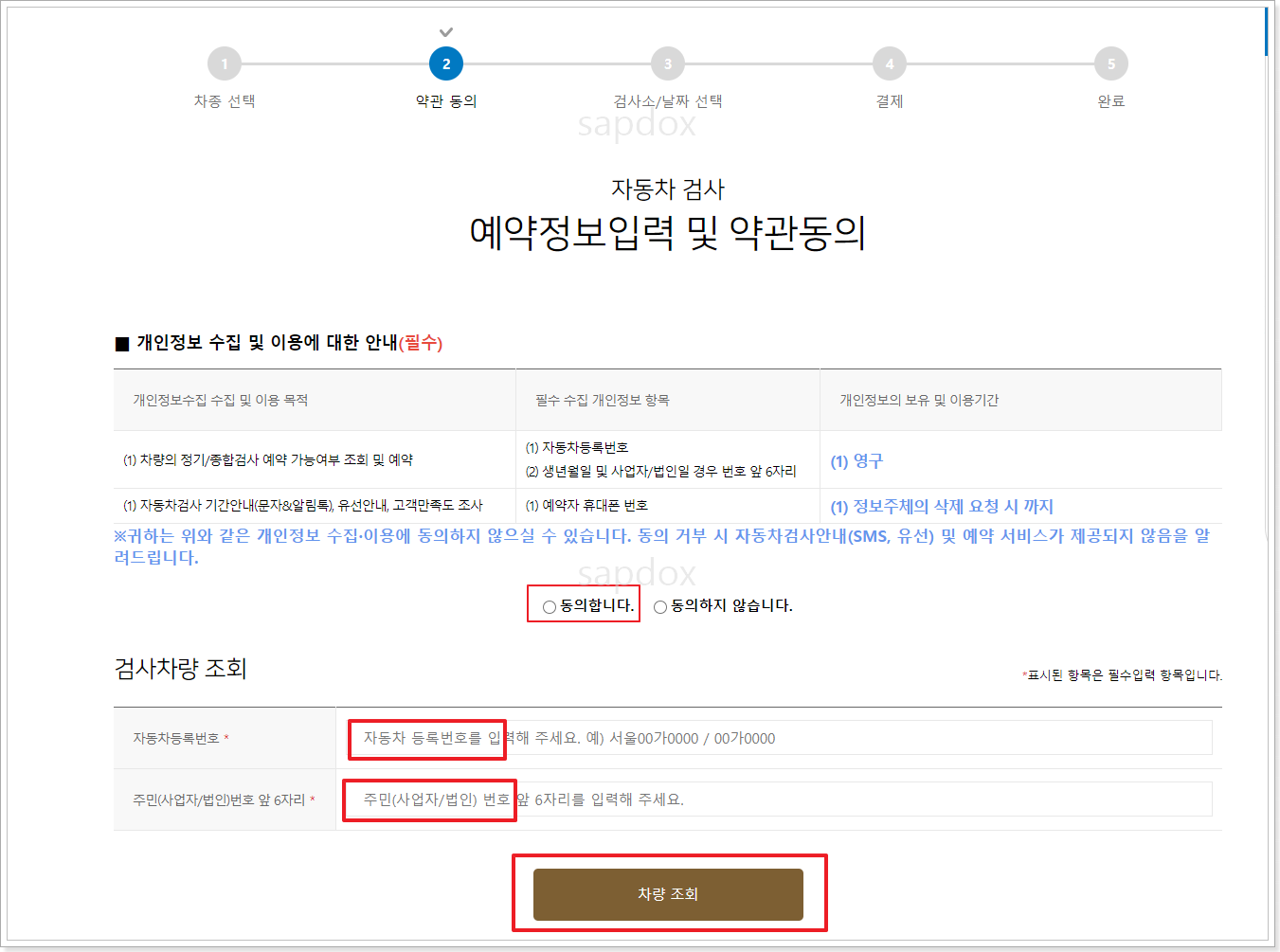The image size is (1280, 952).
Task: Go to step 1 circle 차종 선택
Action: coord(225,64)
